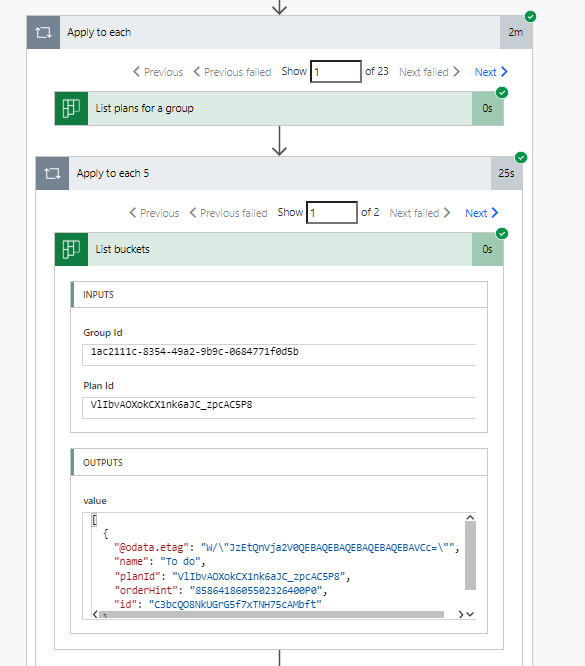Collapse the Apply to each 5 header
The image size is (585, 666).
pyautogui.click(x=280, y=173)
